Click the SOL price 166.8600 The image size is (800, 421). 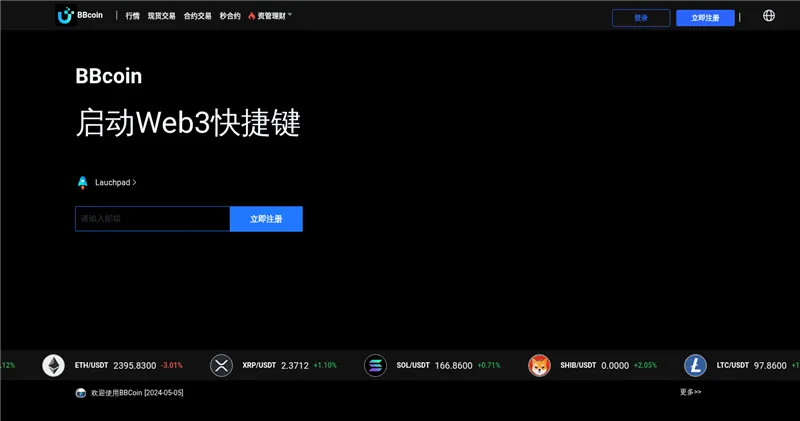(x=454, y=366)
